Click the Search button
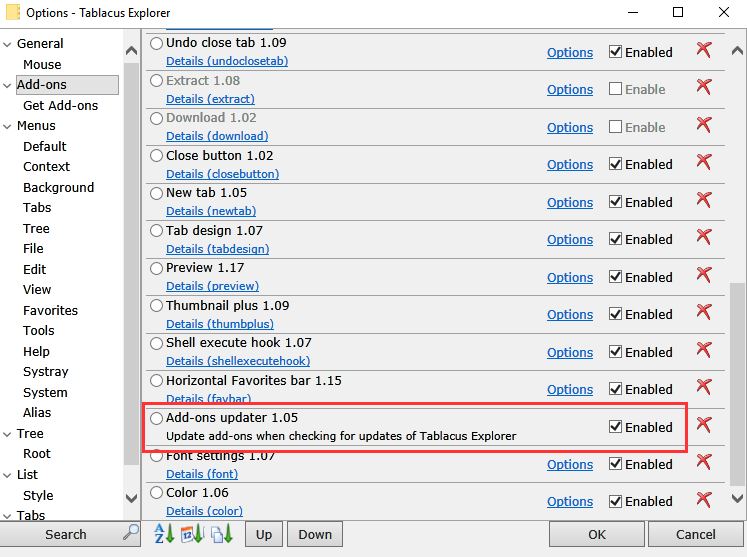Viewport: 747px width, 557px height. [x=70, y=534]
